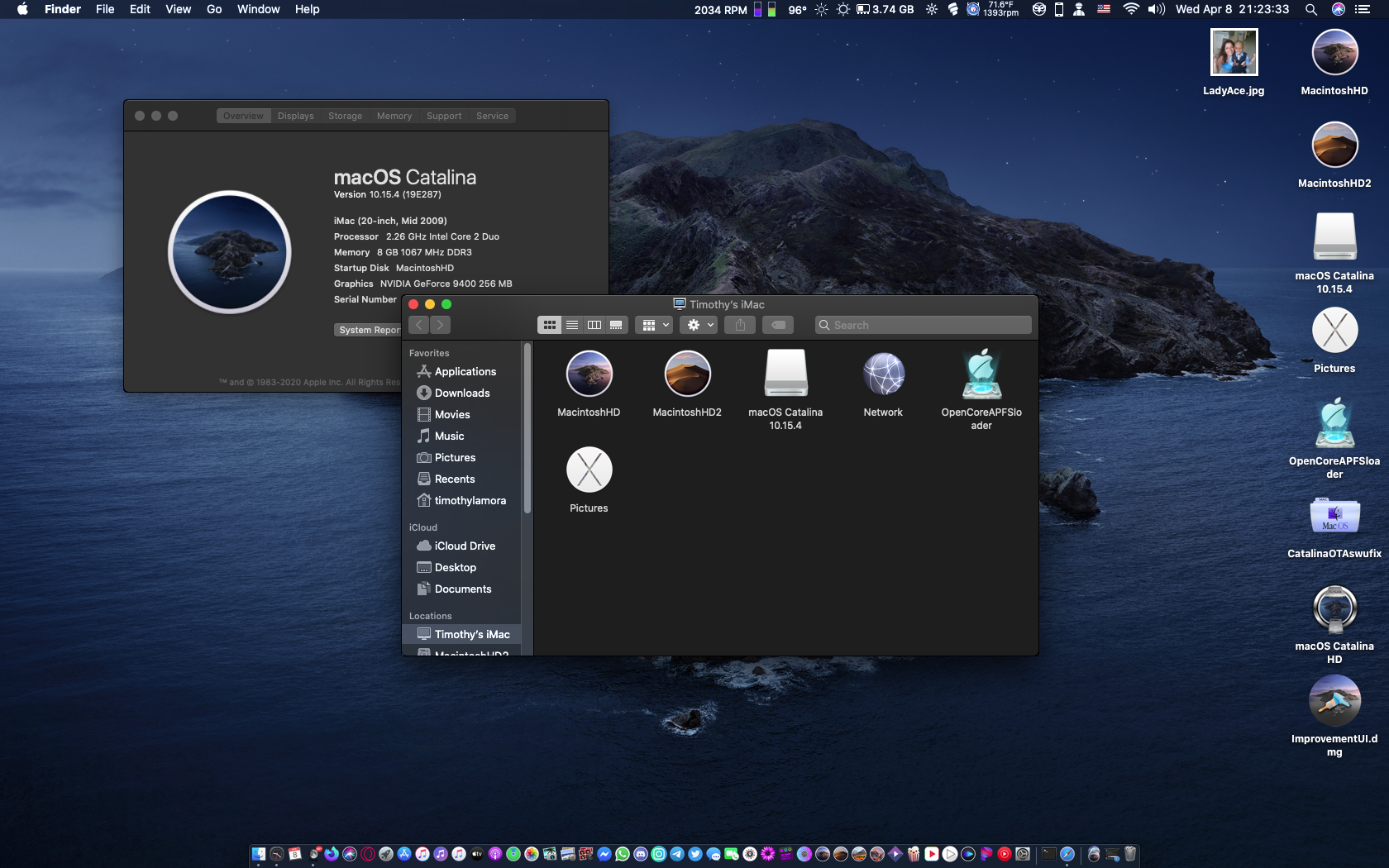Viewport: 1389px width, 868px height.
Task: Open timothylamora home folder in sidebar
Action: [x=461, y=500]
